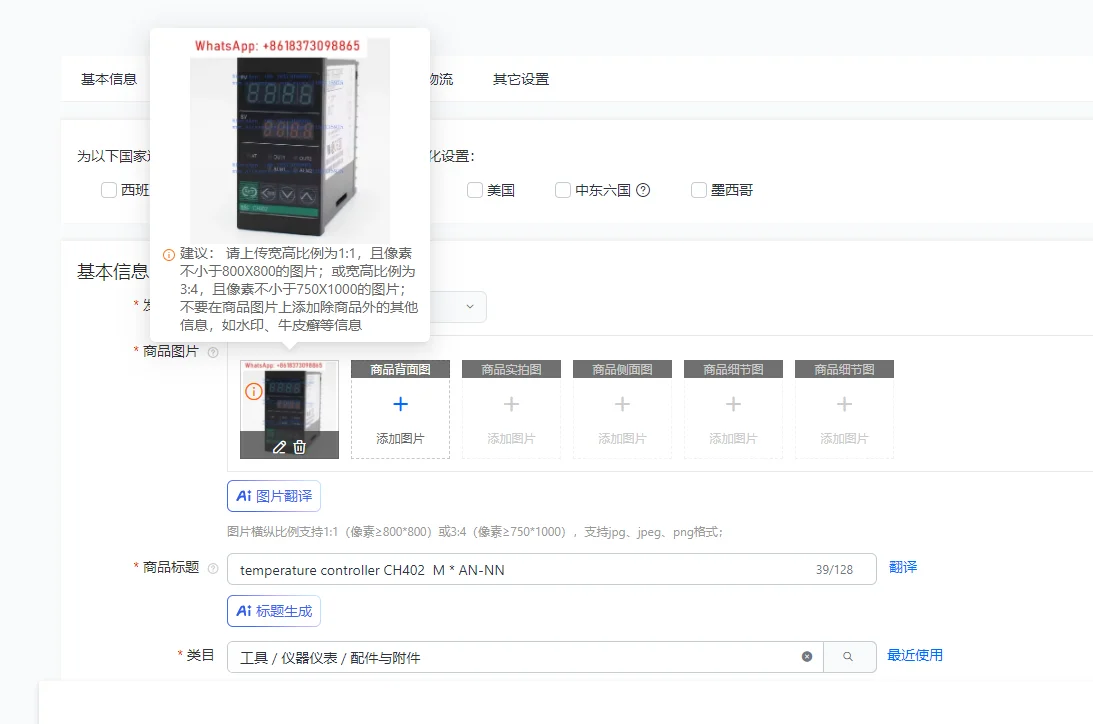Click the search icon in the 类目 field
Image resolution: width=1093 pixels, height=724 pixels.
(x=848, y=656)
